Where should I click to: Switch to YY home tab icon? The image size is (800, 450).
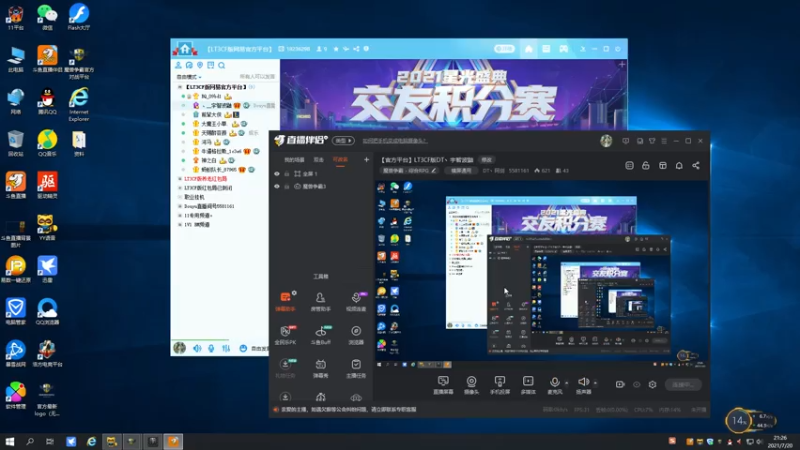point(529,49)
